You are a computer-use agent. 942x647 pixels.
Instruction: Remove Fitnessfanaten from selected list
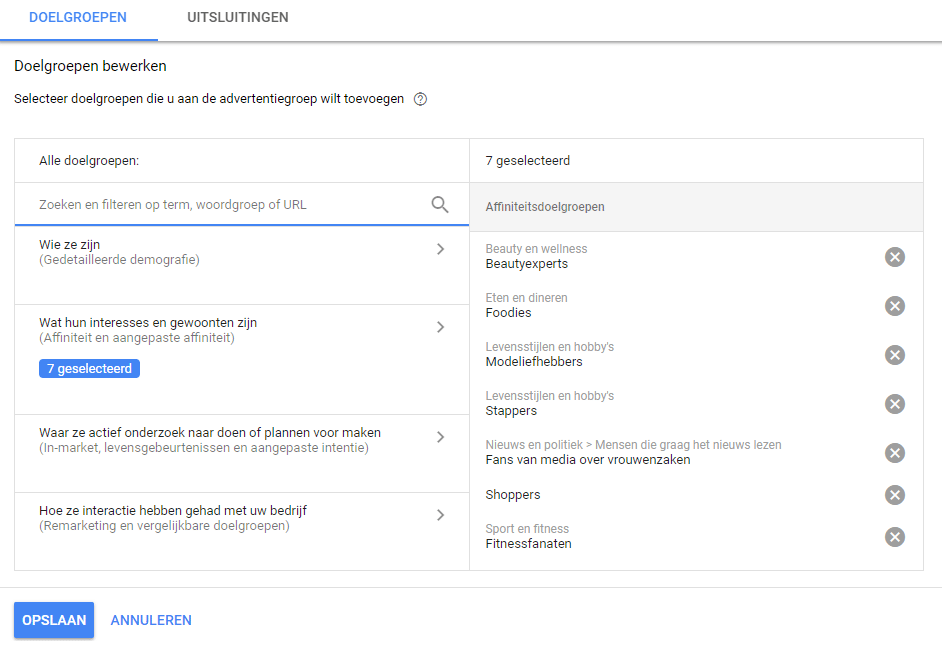894,536
